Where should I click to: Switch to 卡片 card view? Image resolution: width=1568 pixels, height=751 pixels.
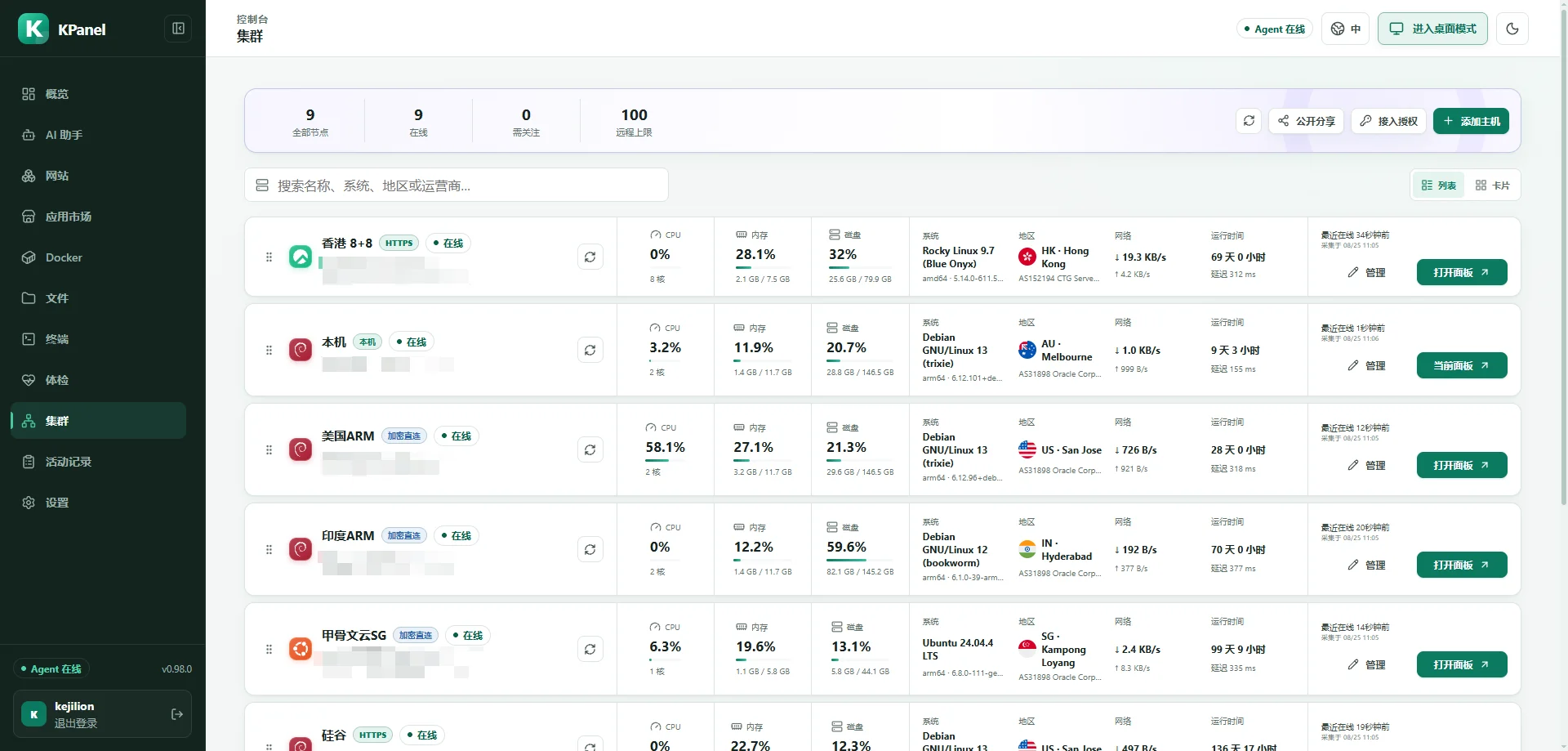(1492, 186)
